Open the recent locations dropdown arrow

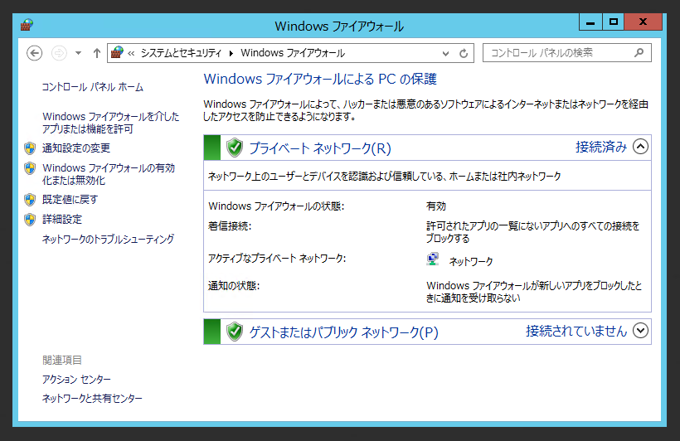pos(78,53)
